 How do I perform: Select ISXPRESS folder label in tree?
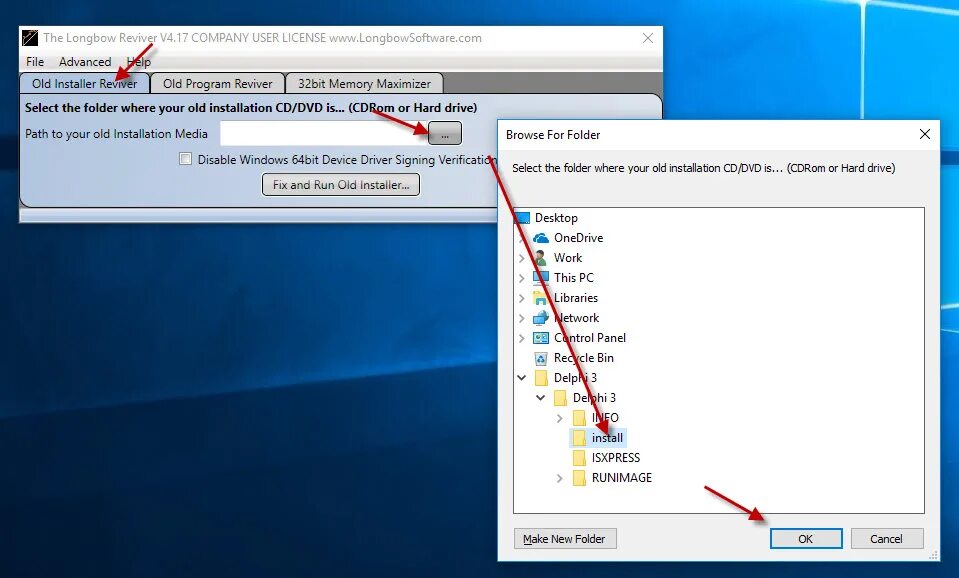(616, 458)
